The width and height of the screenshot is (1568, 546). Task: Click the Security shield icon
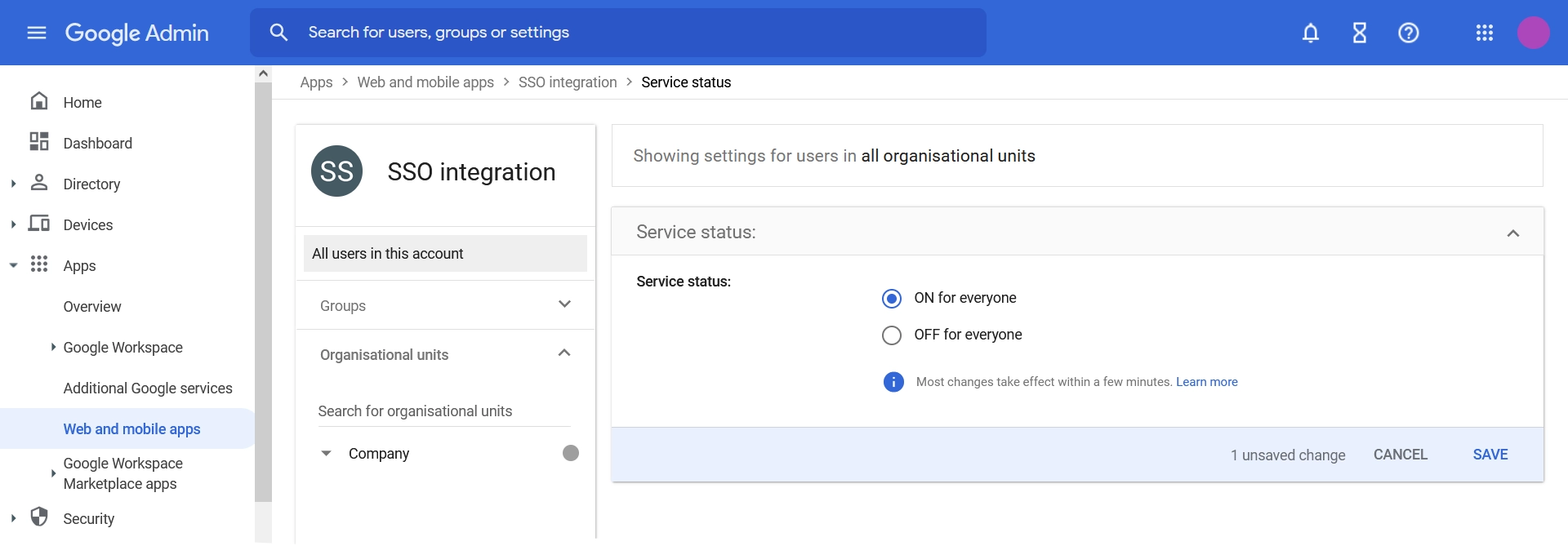[39, 517]
